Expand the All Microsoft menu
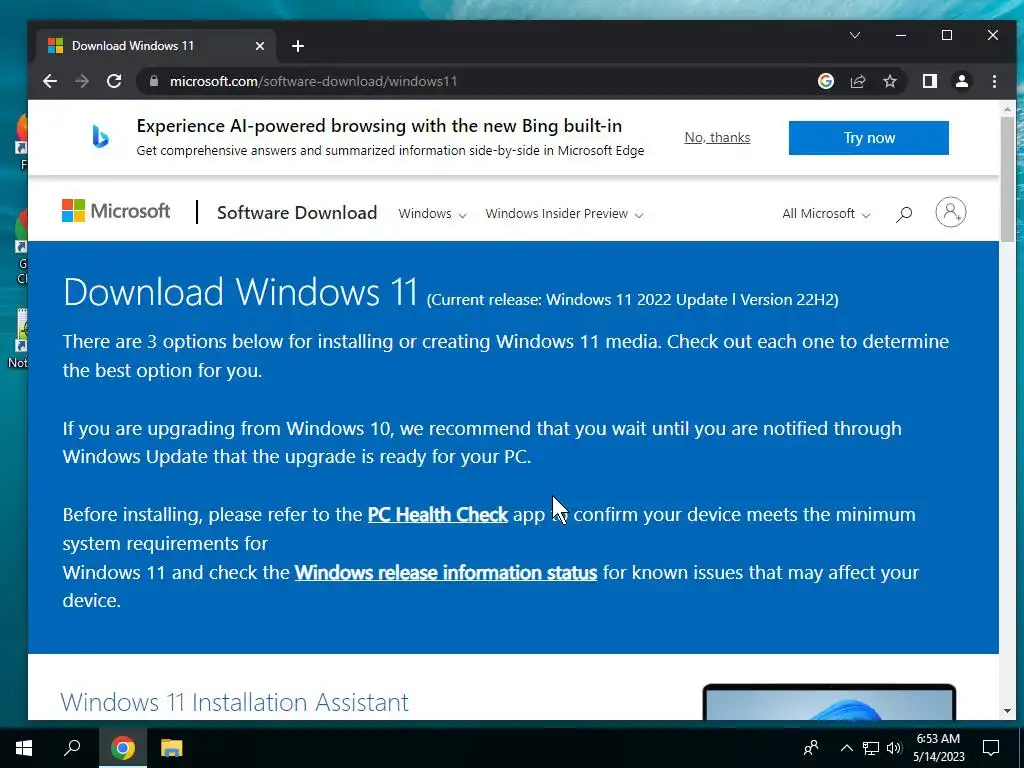The height and width of the screenshot is (768, 1024). tap(826, 214)
